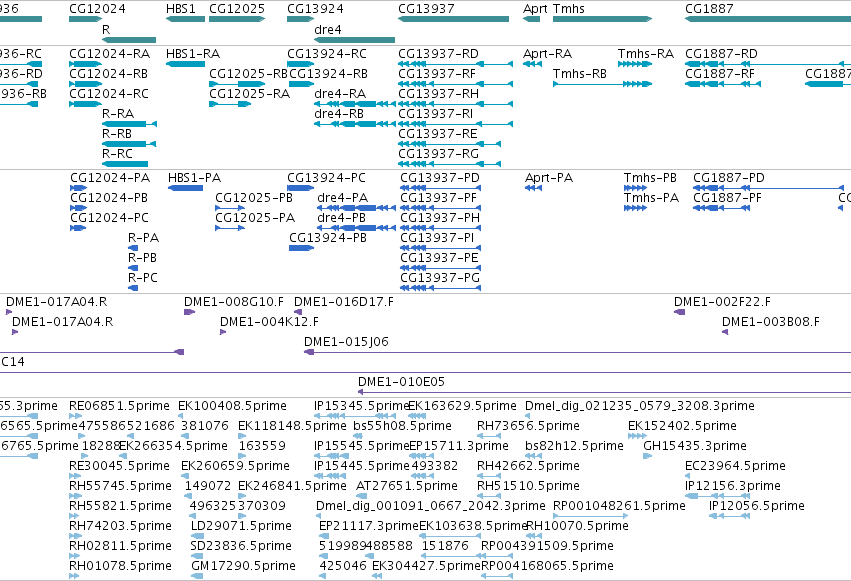Select protein CG12024-PA
Screen dimensions: 851x581
[x=79, y=188]
